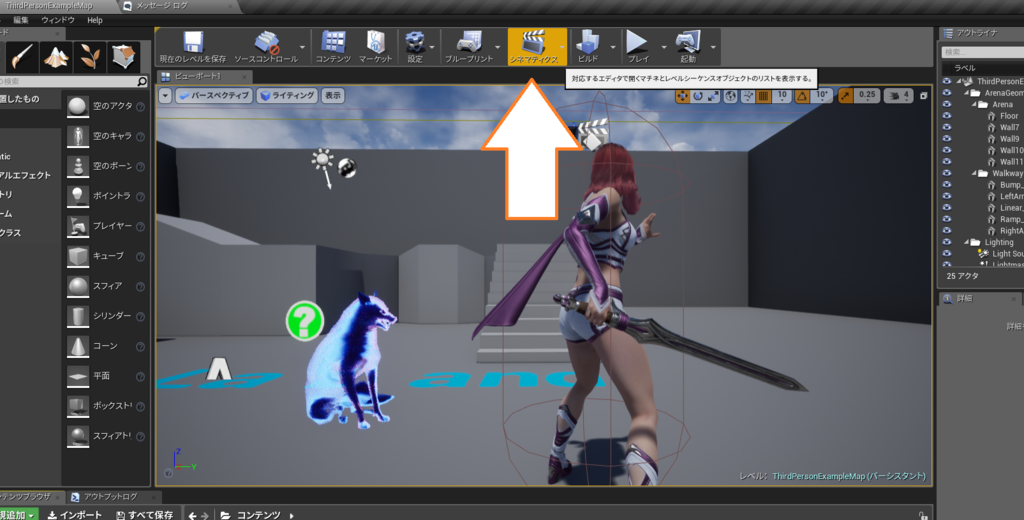This screenshot has width=1024, height=520.
Task: Click the インポート (Import) button
Action: point(74,515)
